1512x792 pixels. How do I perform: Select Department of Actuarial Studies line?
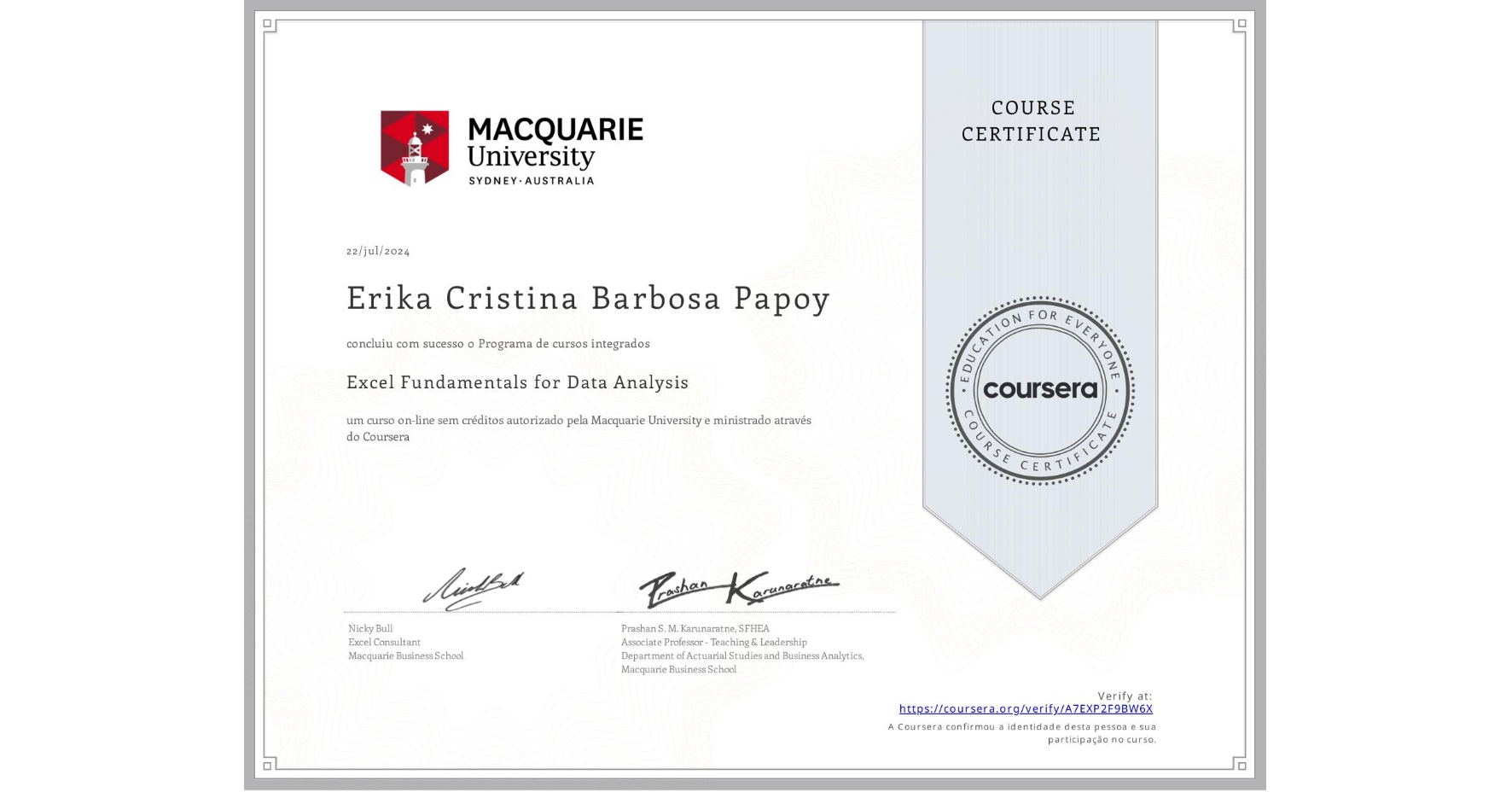[742, 655]
